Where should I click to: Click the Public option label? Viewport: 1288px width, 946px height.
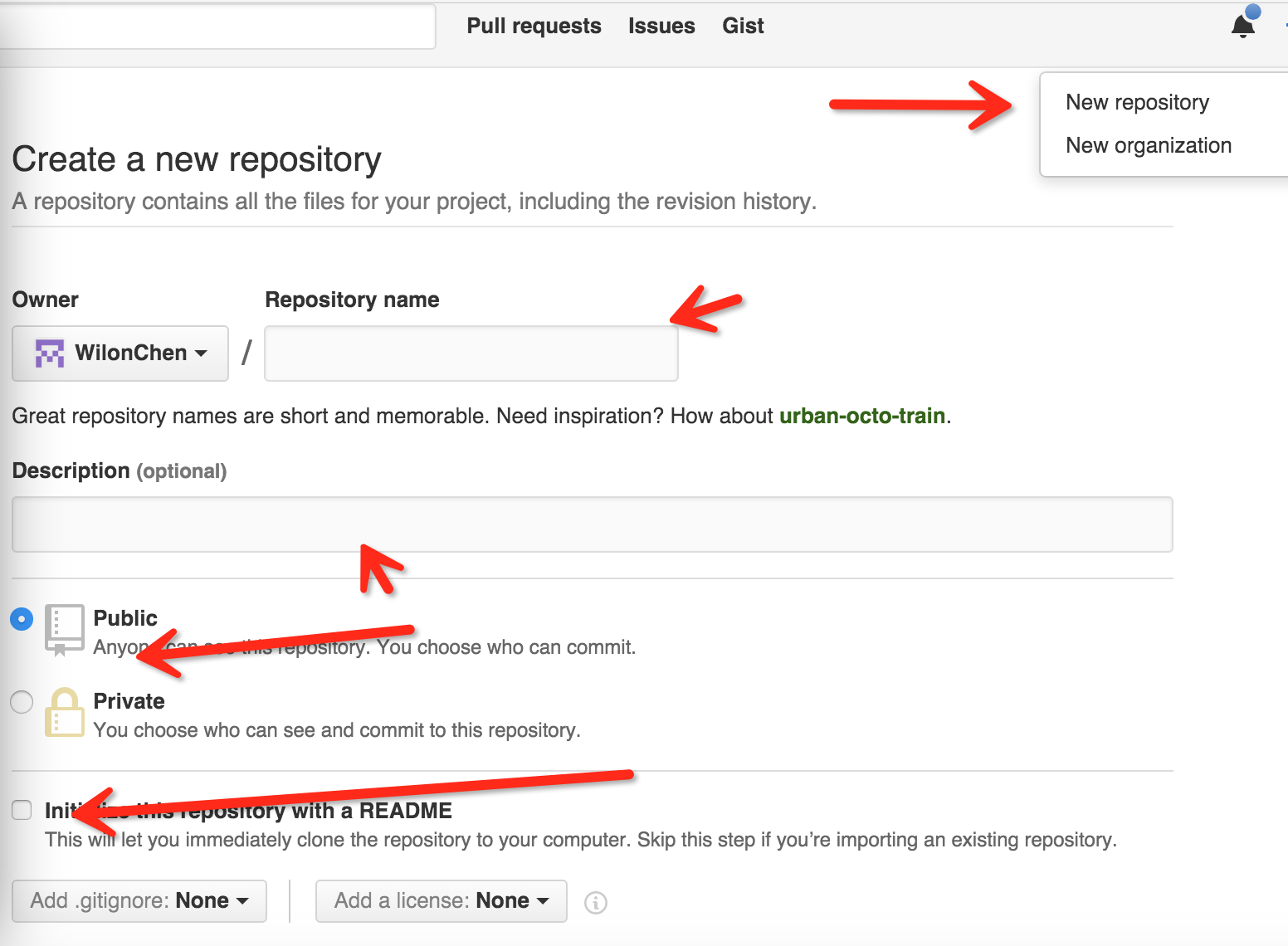pos(125,618)
